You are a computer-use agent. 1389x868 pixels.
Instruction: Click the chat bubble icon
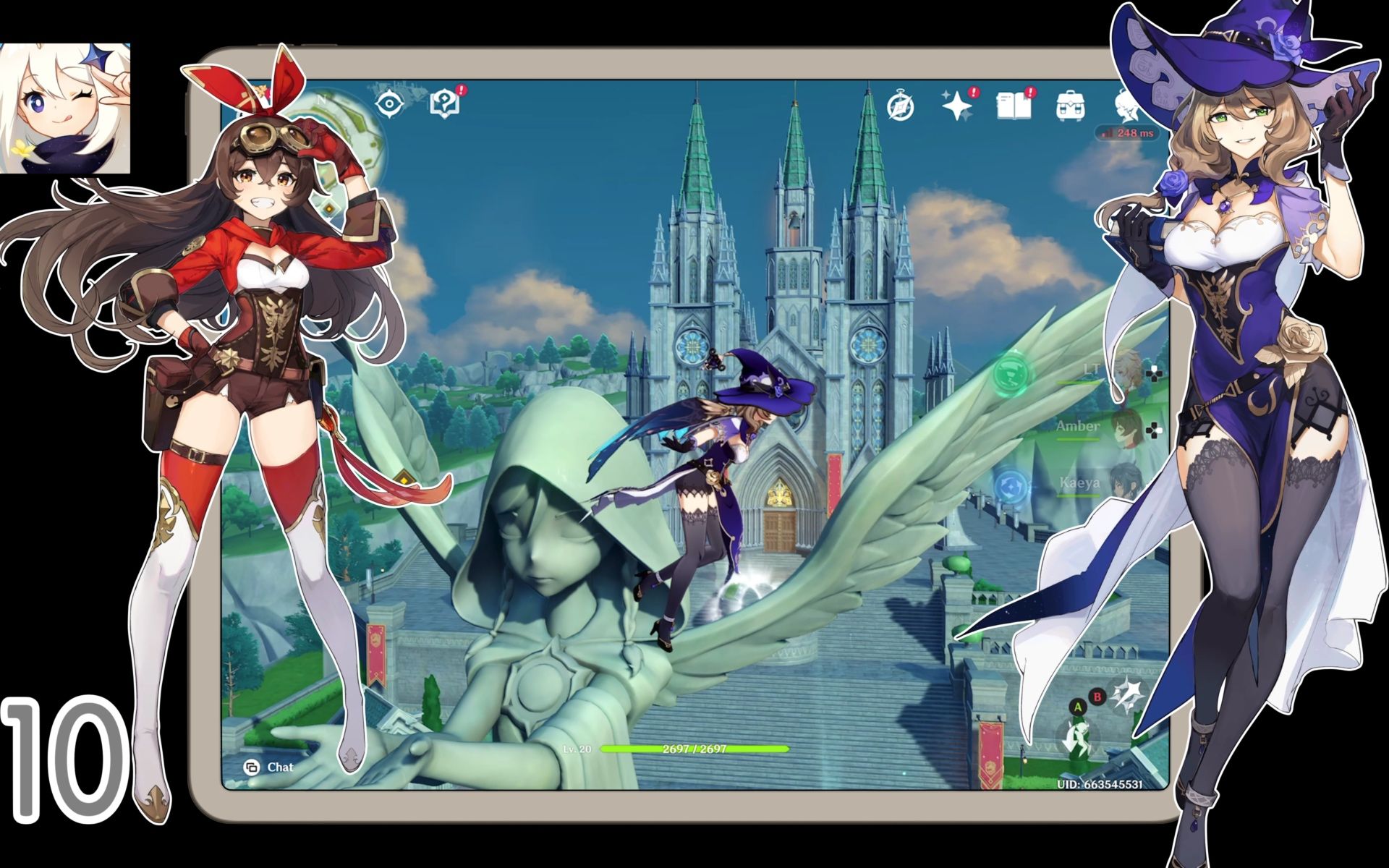tap(251, 767)
